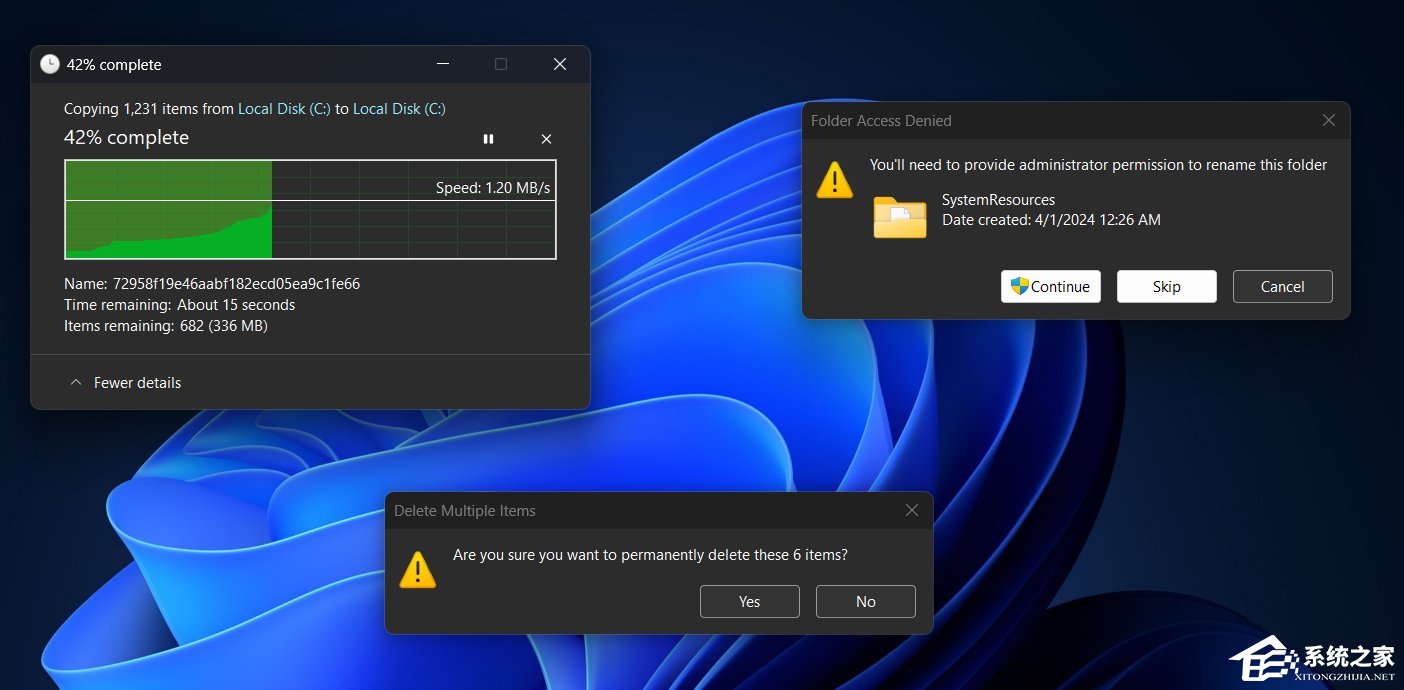Image resolution: width=1404 pixels, height=690 pixels.
Task: Pause the file copy operation
Action: pyautogui.click(x=488, y=139)
